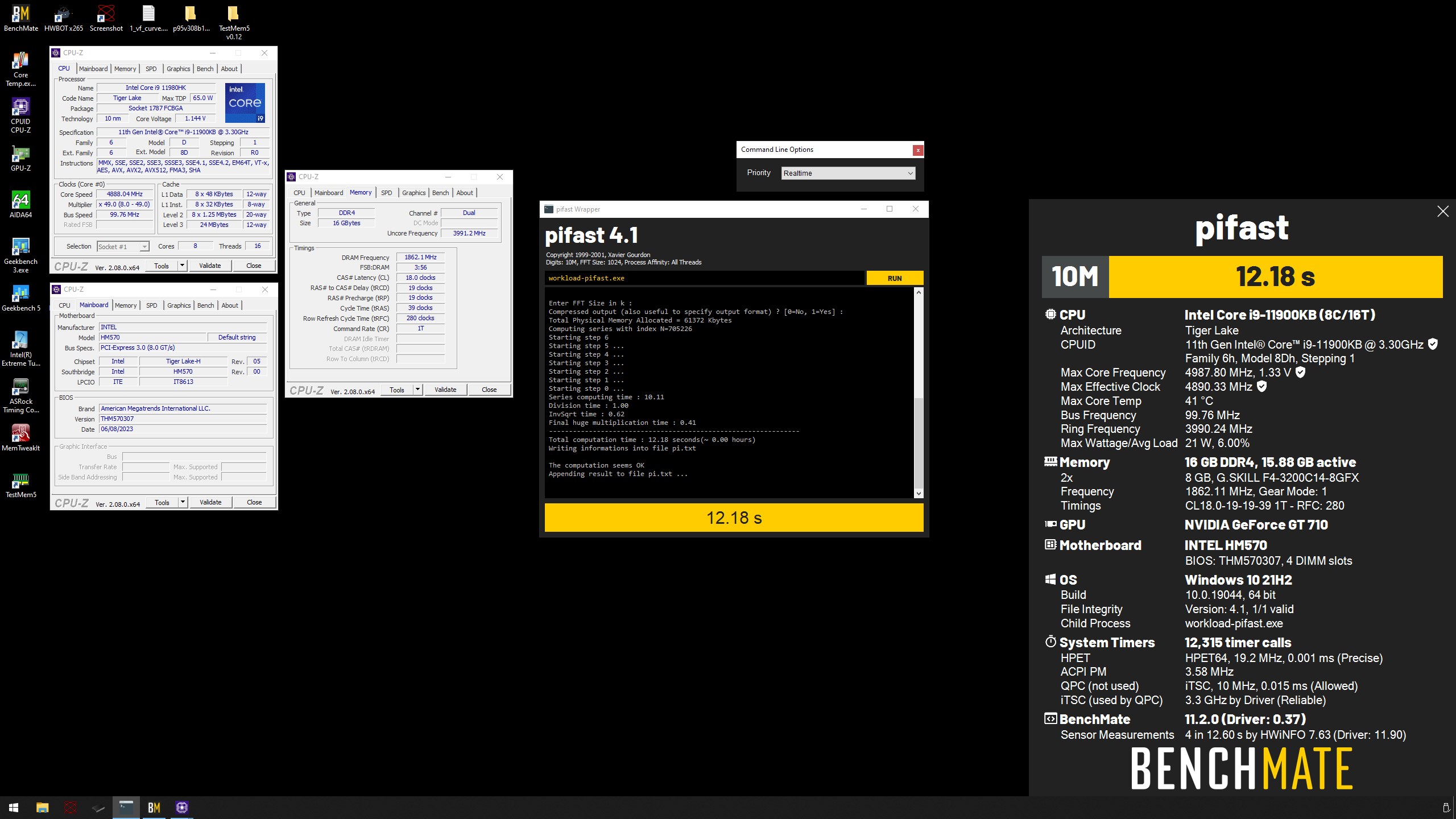1456x819 pixels.
Task: Click the Uncore Frequency 3991.2 MHz value
Action: coord(469,233)
